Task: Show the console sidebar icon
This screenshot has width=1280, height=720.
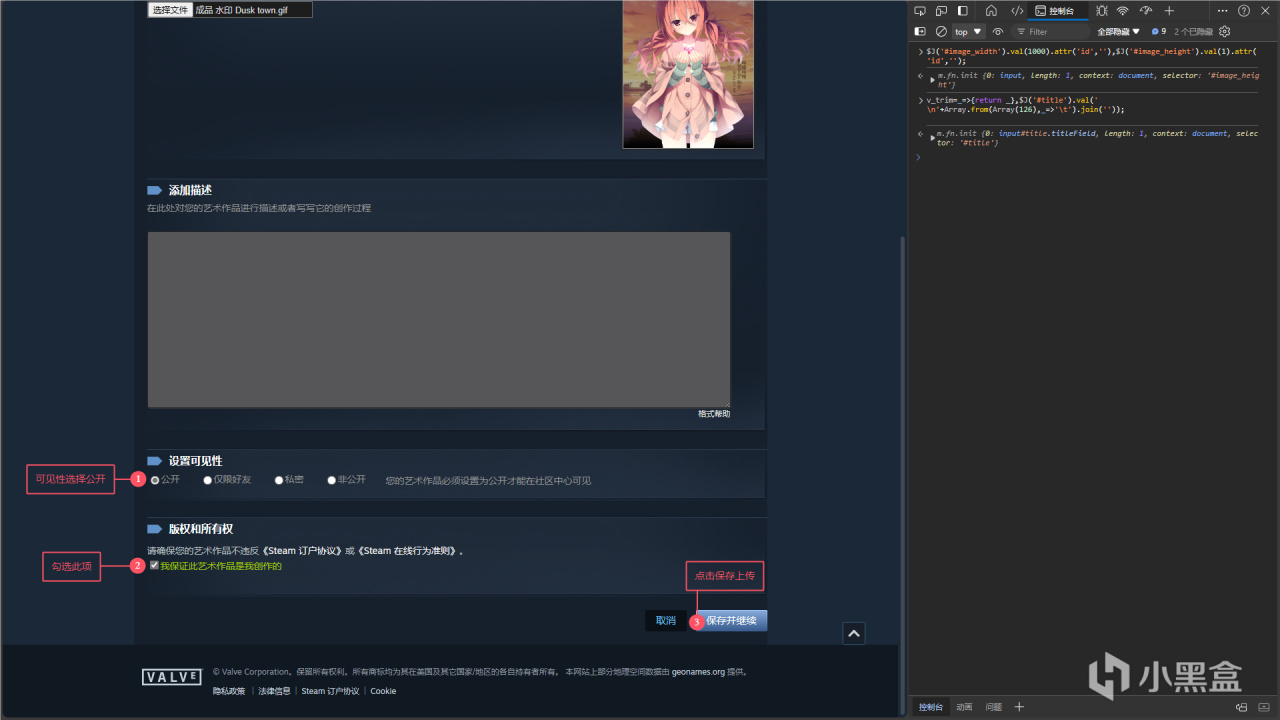Action: pos(920,32)
